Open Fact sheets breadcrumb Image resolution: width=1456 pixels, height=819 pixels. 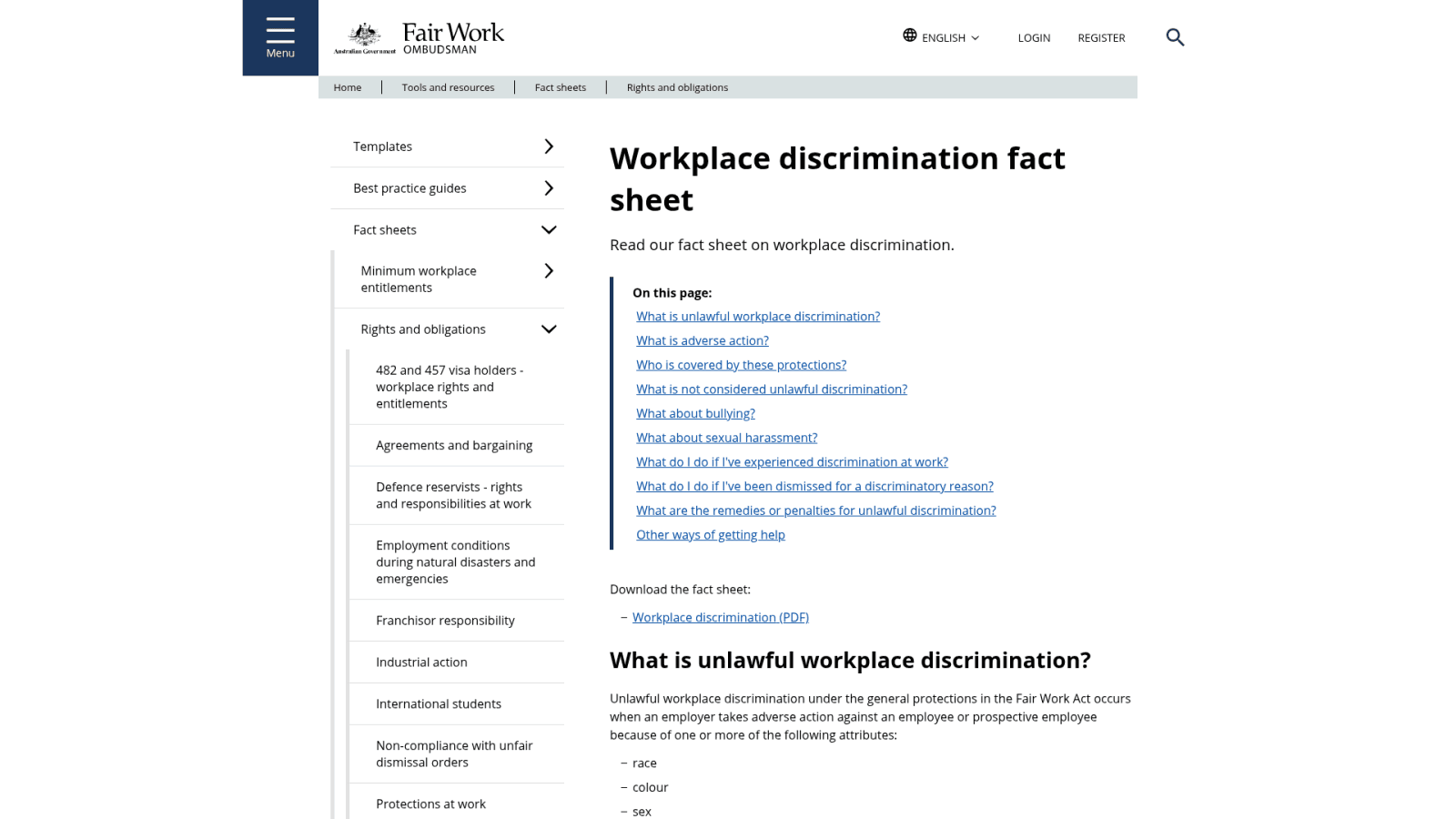[561, 87]
